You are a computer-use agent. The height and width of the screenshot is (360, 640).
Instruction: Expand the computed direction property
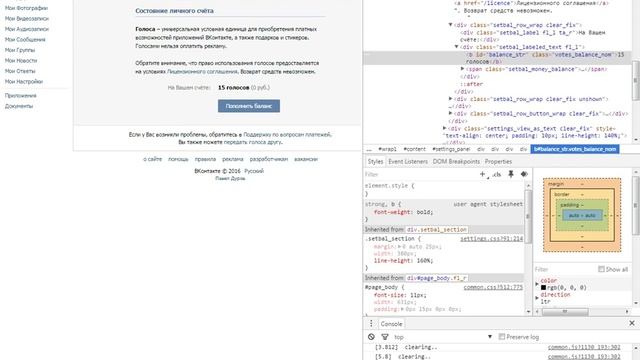pos(537,298)
